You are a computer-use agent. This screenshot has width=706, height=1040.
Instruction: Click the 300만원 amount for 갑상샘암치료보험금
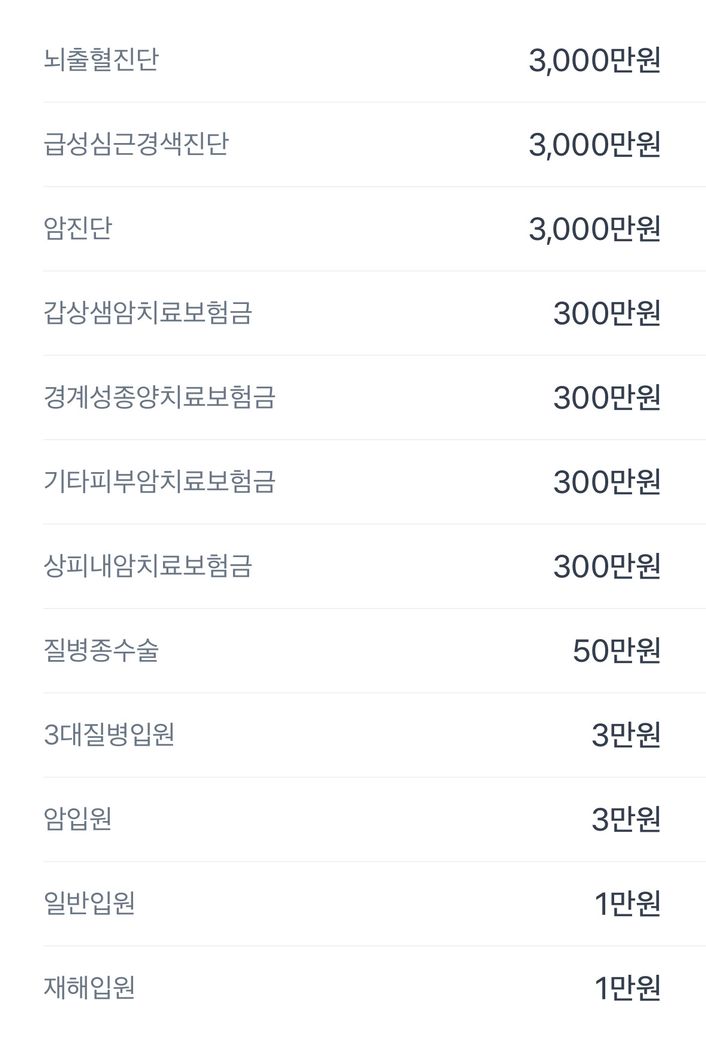tap(607, 314)
